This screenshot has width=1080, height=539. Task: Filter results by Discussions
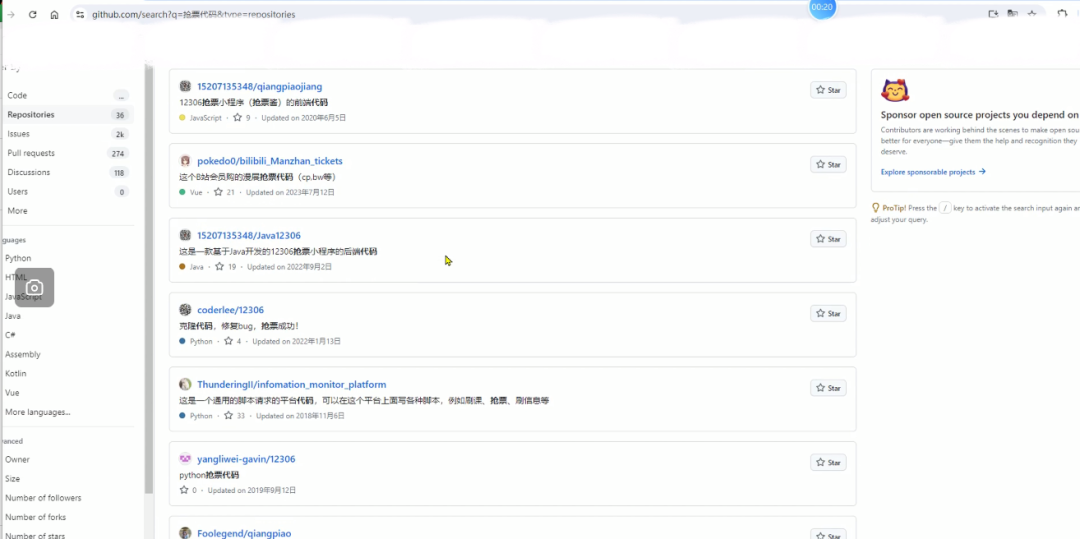click(x=68, y=173)
